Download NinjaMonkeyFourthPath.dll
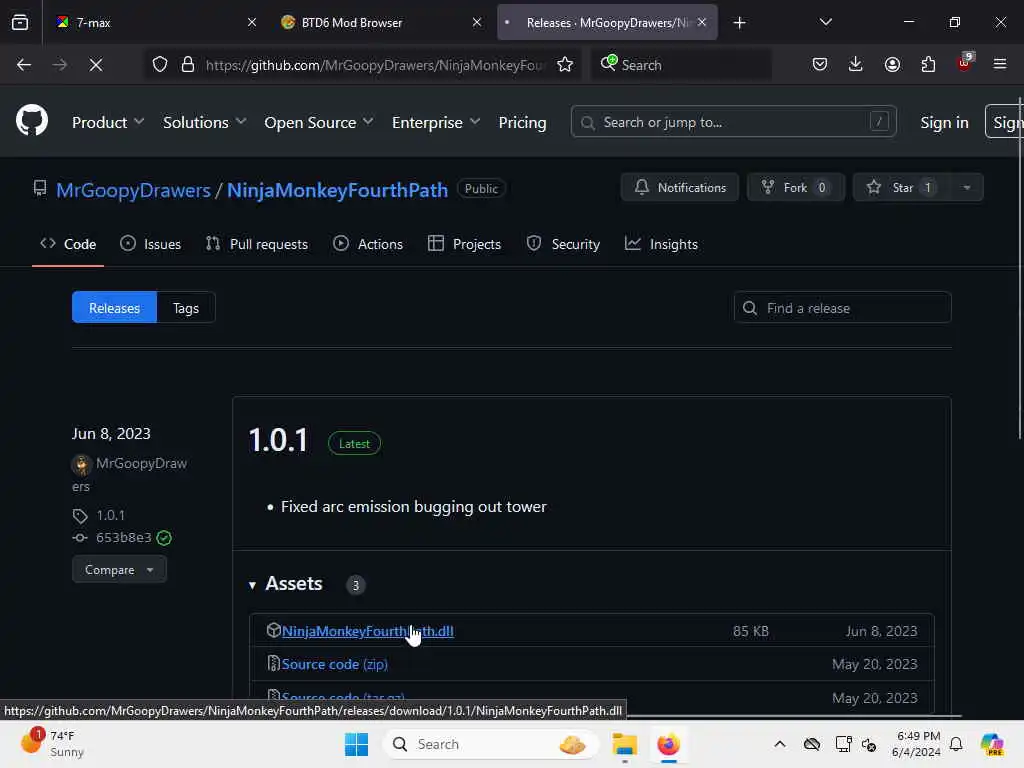The width and height of the screenshot is (1024, 768). pyautogui.click(x=368, y=632)
